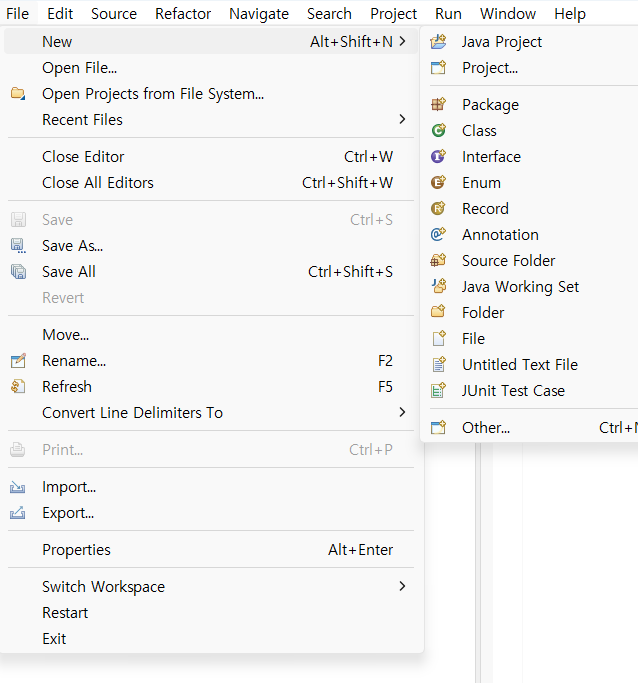The width and height of the screenshot is (638, 683).
Task: Click the Enum icon
Action: point(439,183)
